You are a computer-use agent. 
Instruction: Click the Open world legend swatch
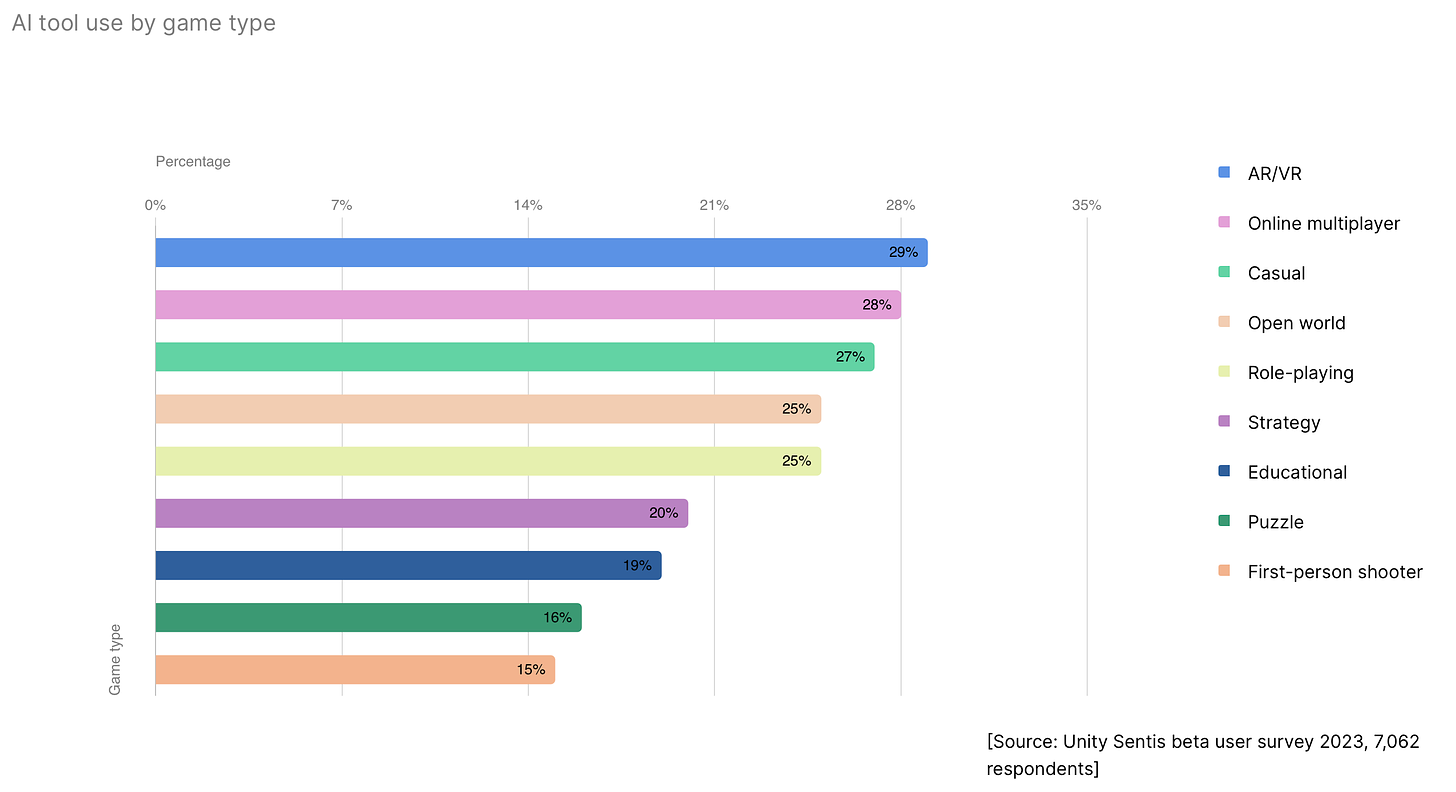[1224, 322]
